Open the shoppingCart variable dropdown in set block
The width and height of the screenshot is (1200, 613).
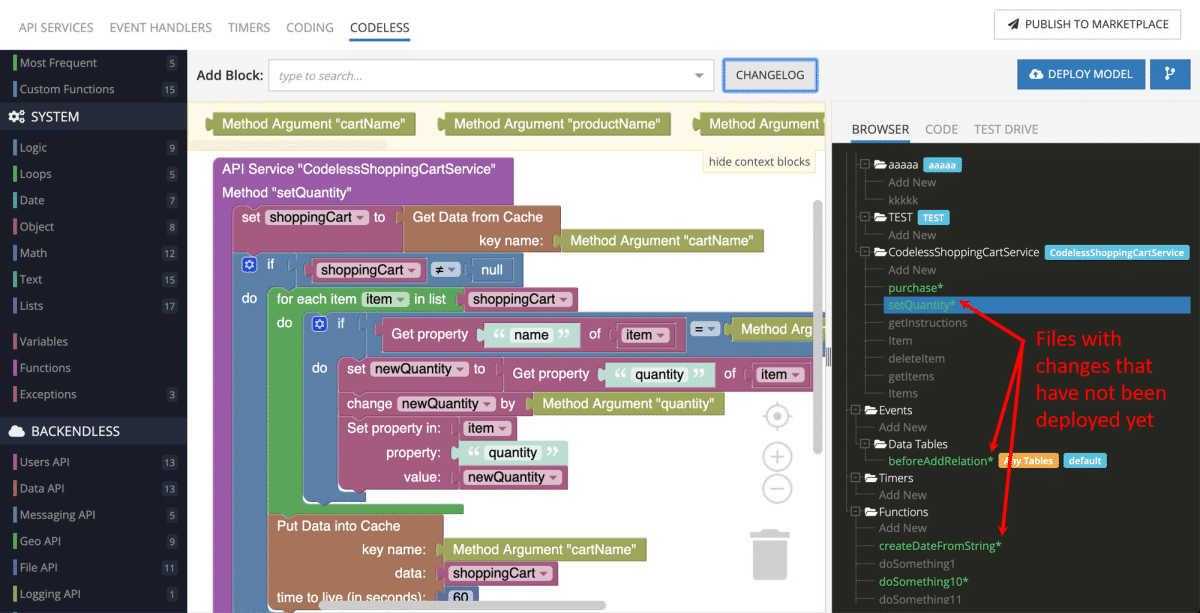tap(317, 217)
